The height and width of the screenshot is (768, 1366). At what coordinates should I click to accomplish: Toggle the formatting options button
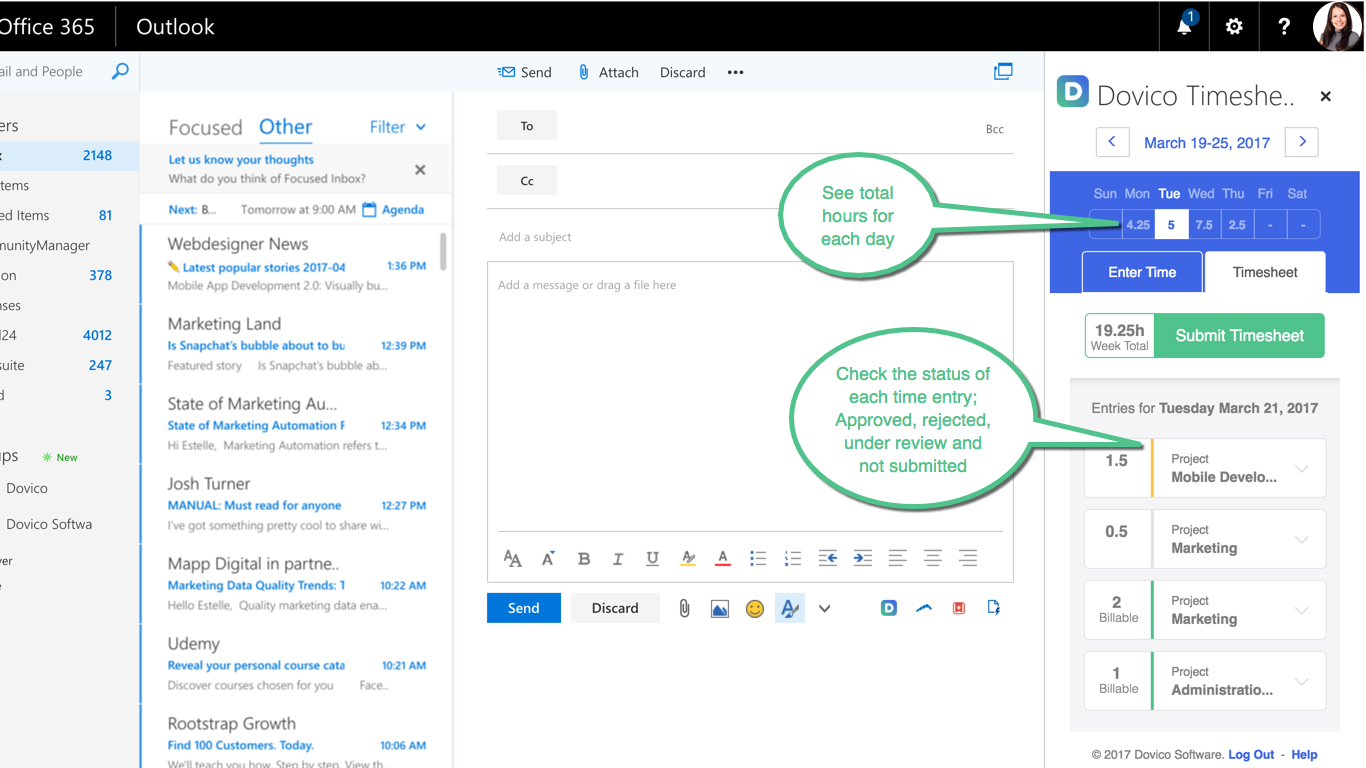(x=790, y=608)
